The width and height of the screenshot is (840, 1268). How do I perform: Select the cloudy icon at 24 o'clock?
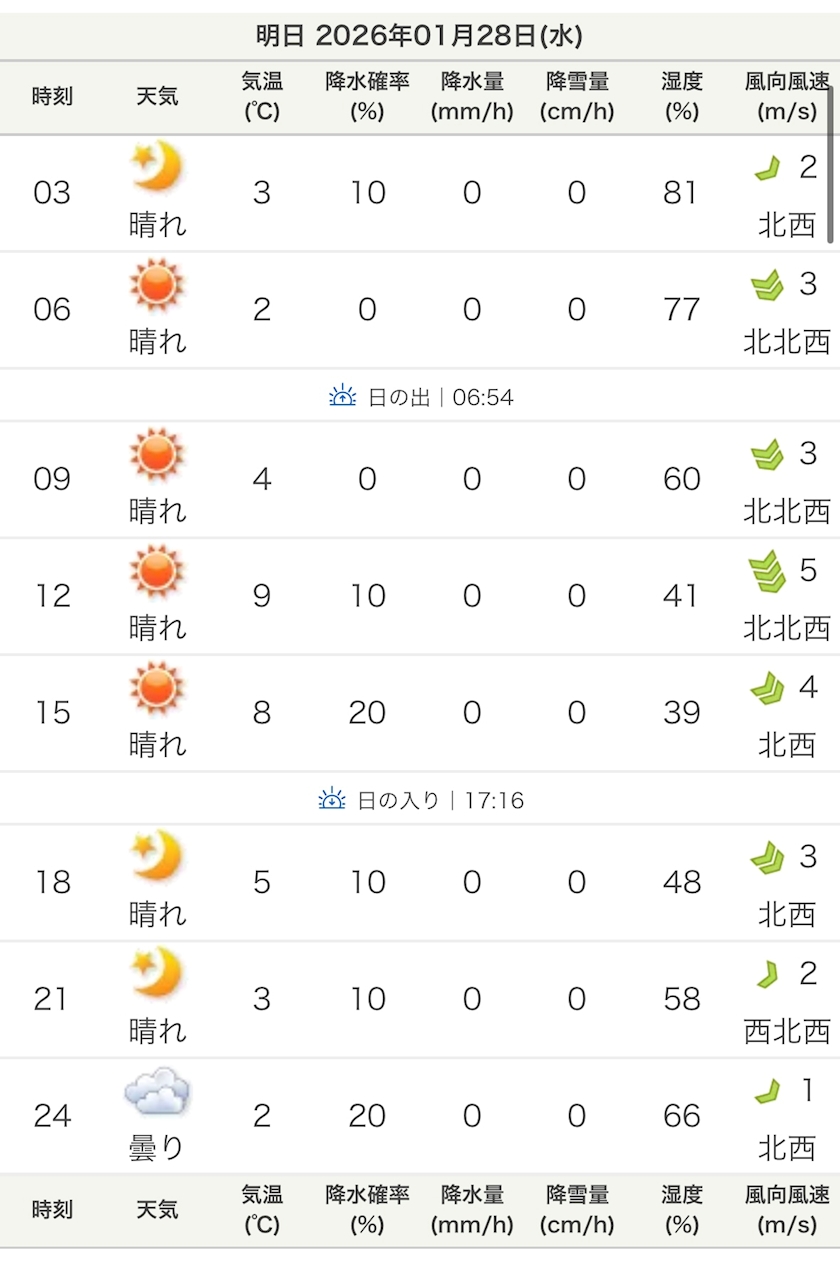click(x=157, y=1091)
